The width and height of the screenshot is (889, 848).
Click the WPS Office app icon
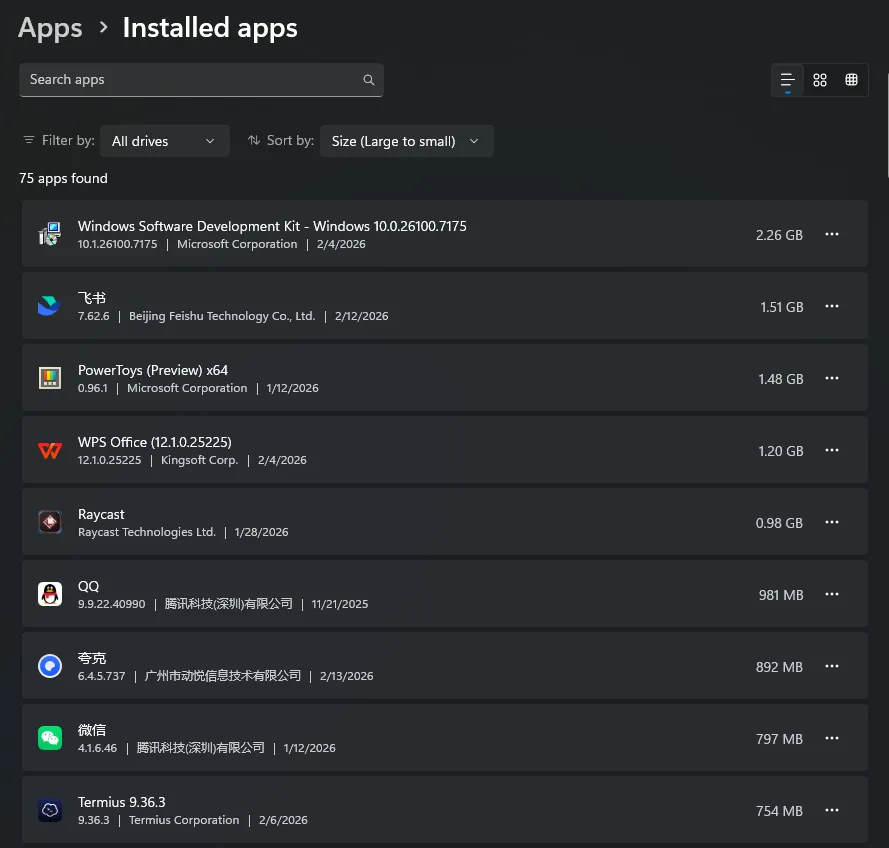(50, 451)
